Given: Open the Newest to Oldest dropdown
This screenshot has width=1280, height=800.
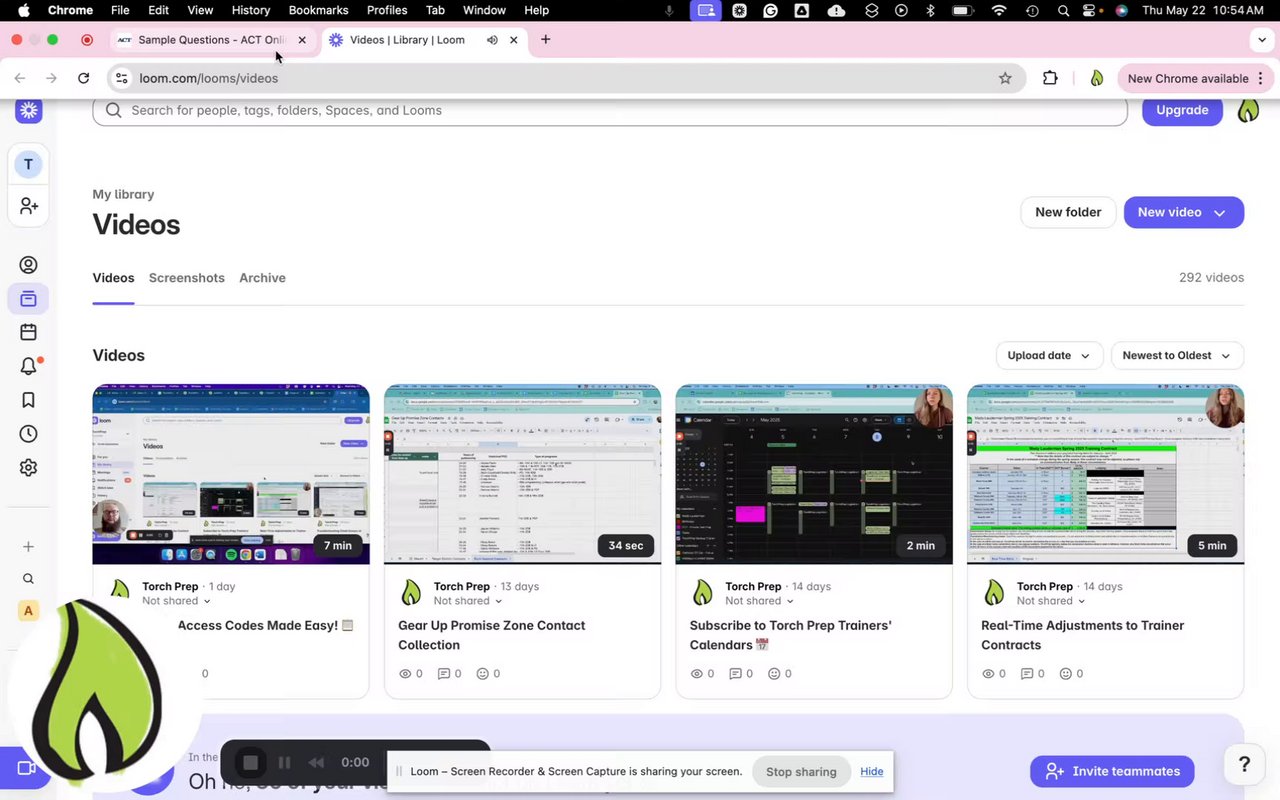Looking at the screenshot, I should click(x=1177, y=355).
